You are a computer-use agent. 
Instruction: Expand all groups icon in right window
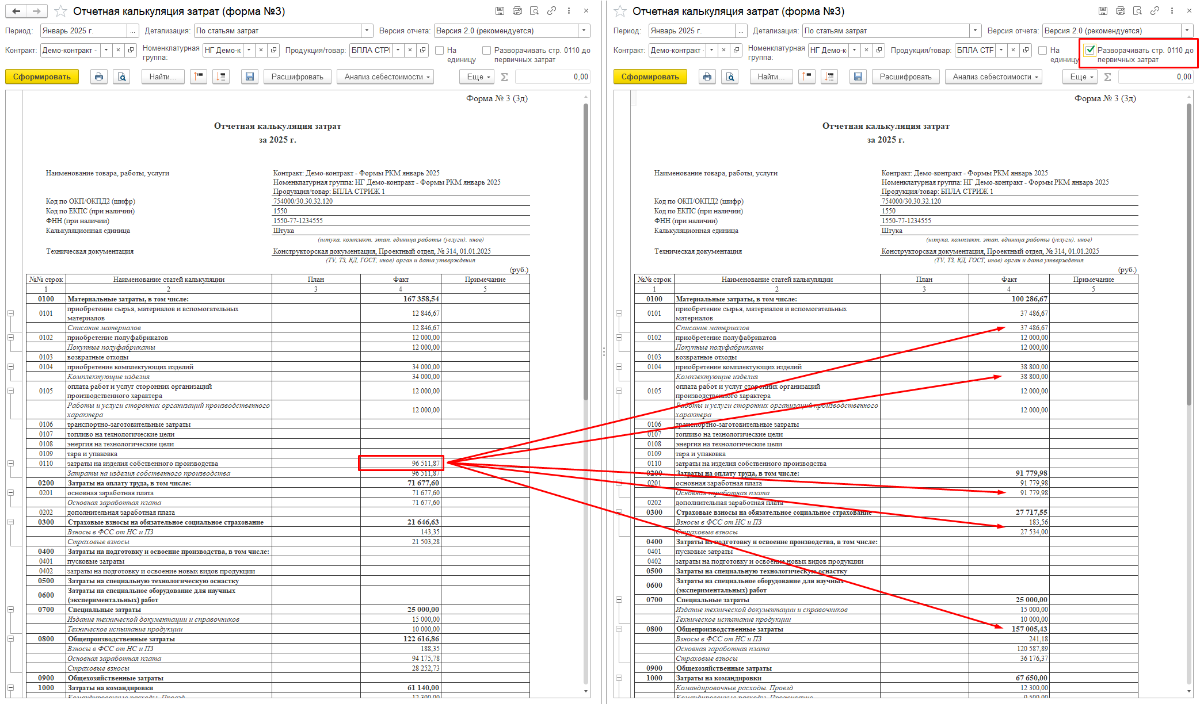(831, 76)
